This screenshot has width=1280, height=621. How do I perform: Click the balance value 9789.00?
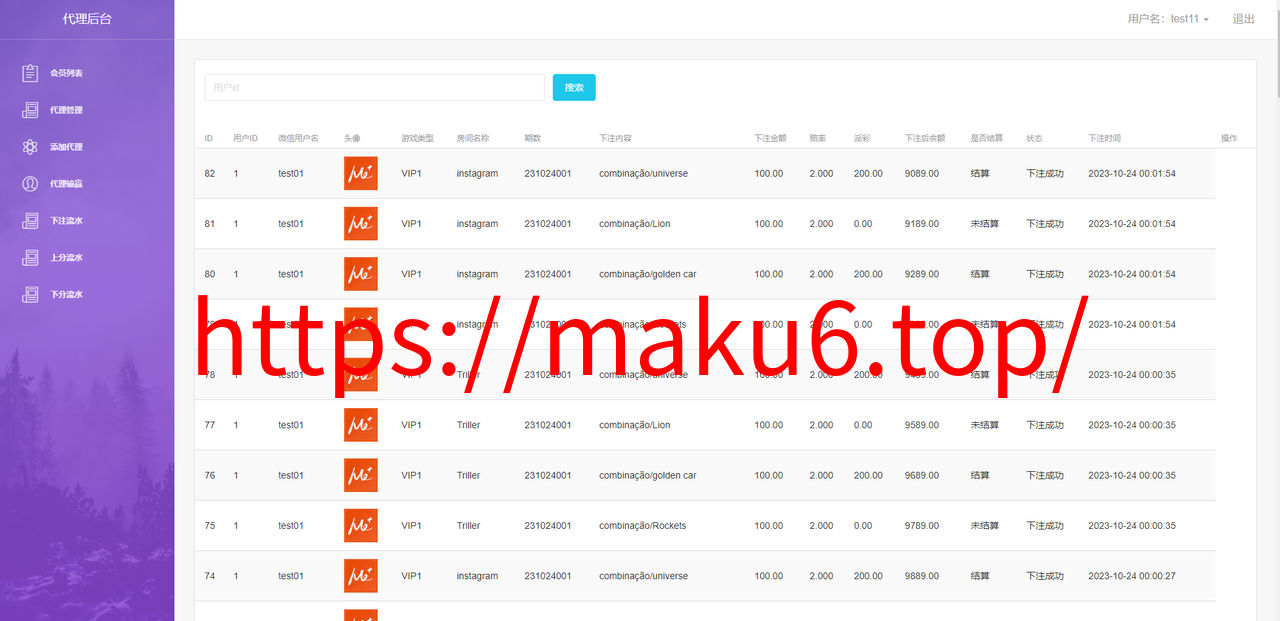[x=922, y=526]
